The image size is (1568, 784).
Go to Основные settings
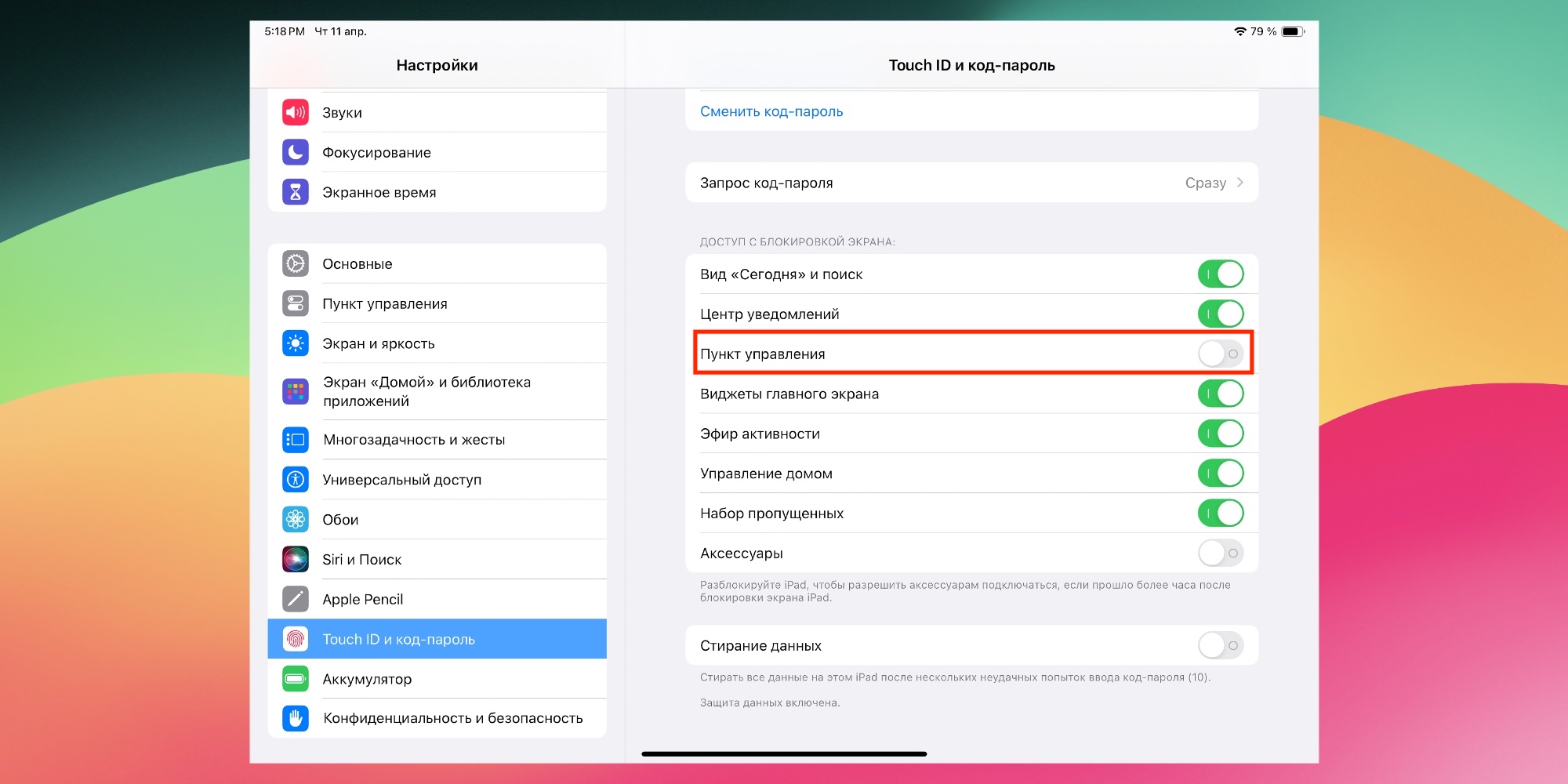(x=437, y=263)
